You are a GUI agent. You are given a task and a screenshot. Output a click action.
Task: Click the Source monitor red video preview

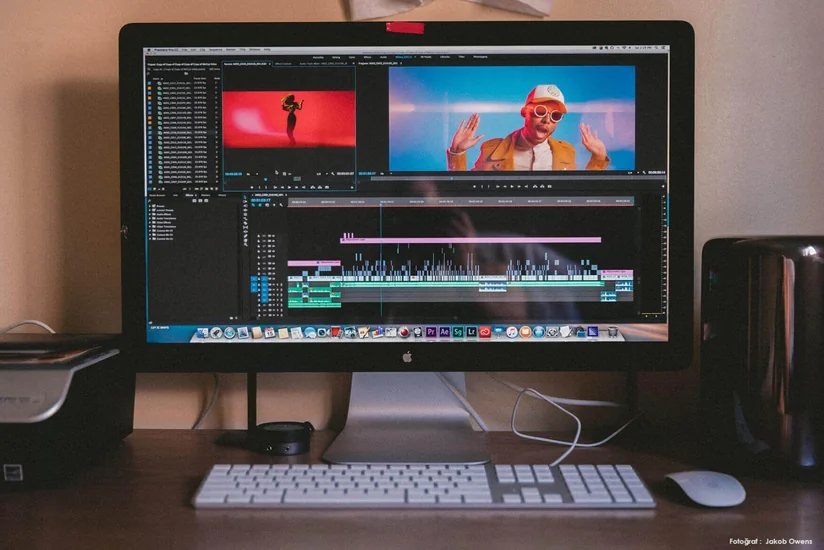pyautogui.click(x=288, y=120)
